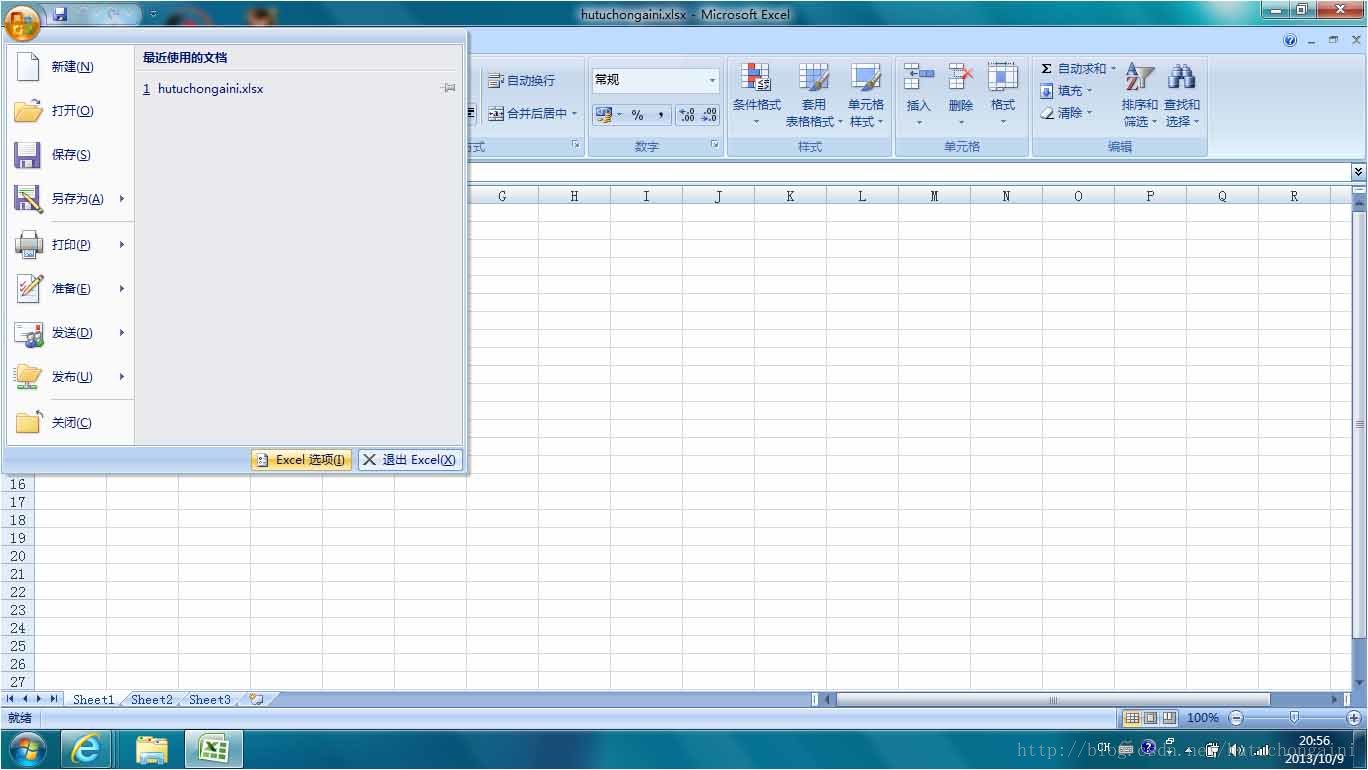Image resolution: width=1368 pixels, height=770 pixels.
Task: Select the Sheet3 tab
Action: click(210, 700)
